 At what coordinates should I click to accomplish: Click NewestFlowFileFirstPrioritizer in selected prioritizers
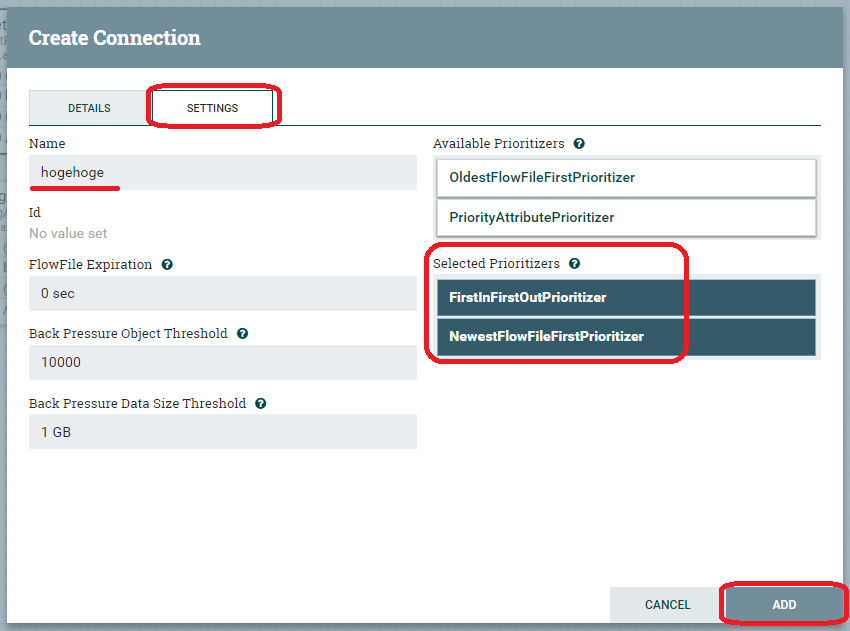pos(626,337)
